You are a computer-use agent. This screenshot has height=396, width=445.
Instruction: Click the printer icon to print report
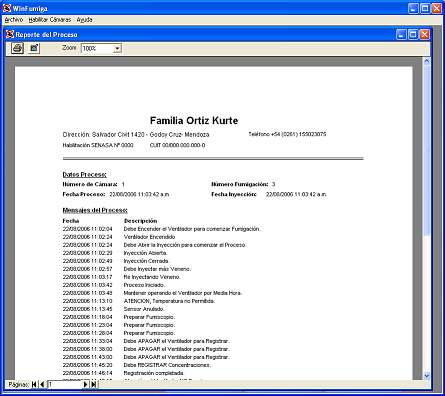17,48
